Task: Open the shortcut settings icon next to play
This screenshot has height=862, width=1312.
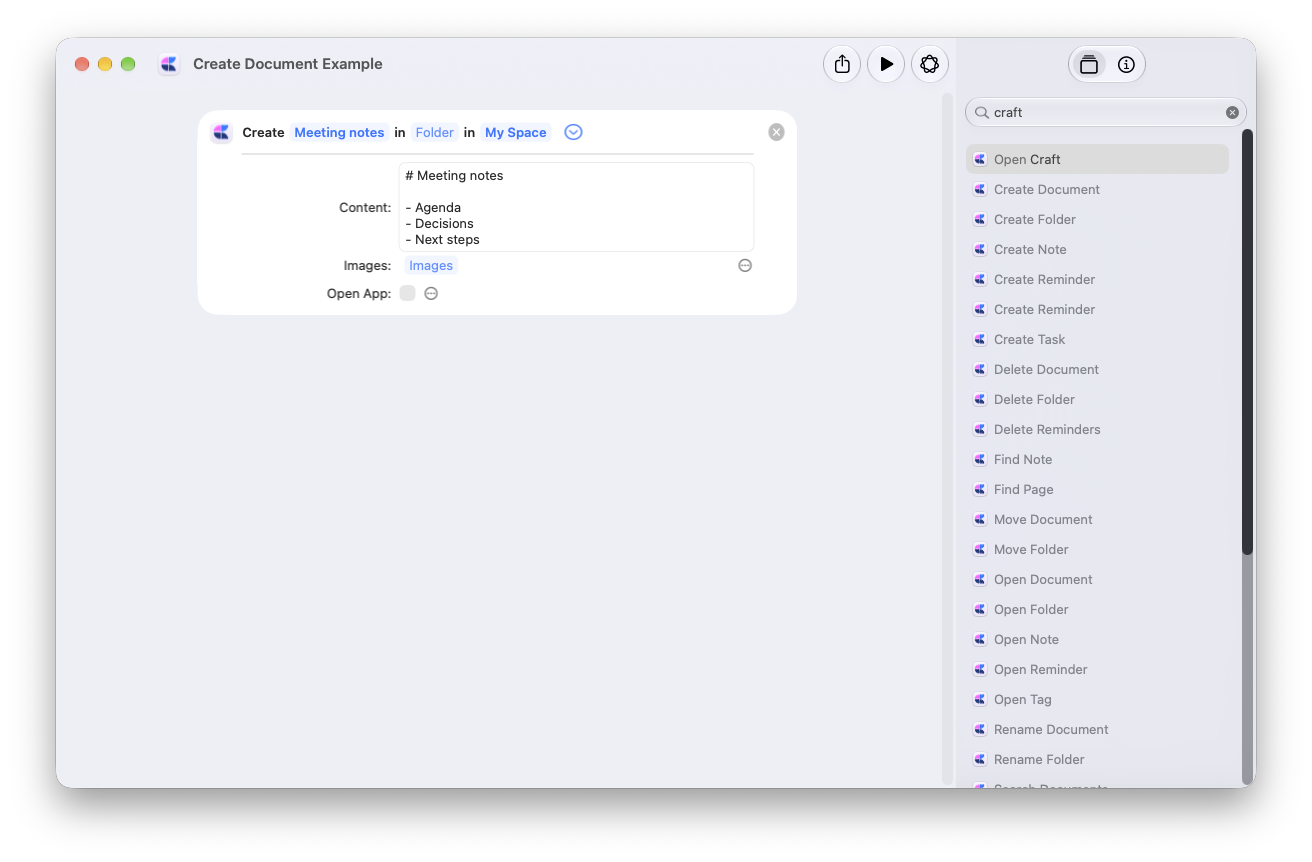Action: coord(930,64)
